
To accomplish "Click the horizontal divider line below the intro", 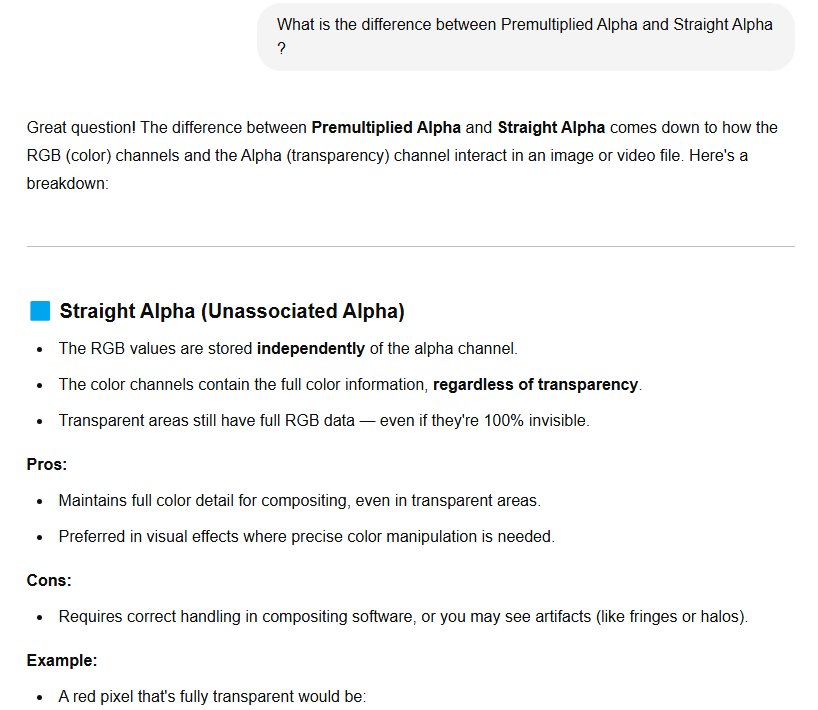I will (x=411, y=246).
